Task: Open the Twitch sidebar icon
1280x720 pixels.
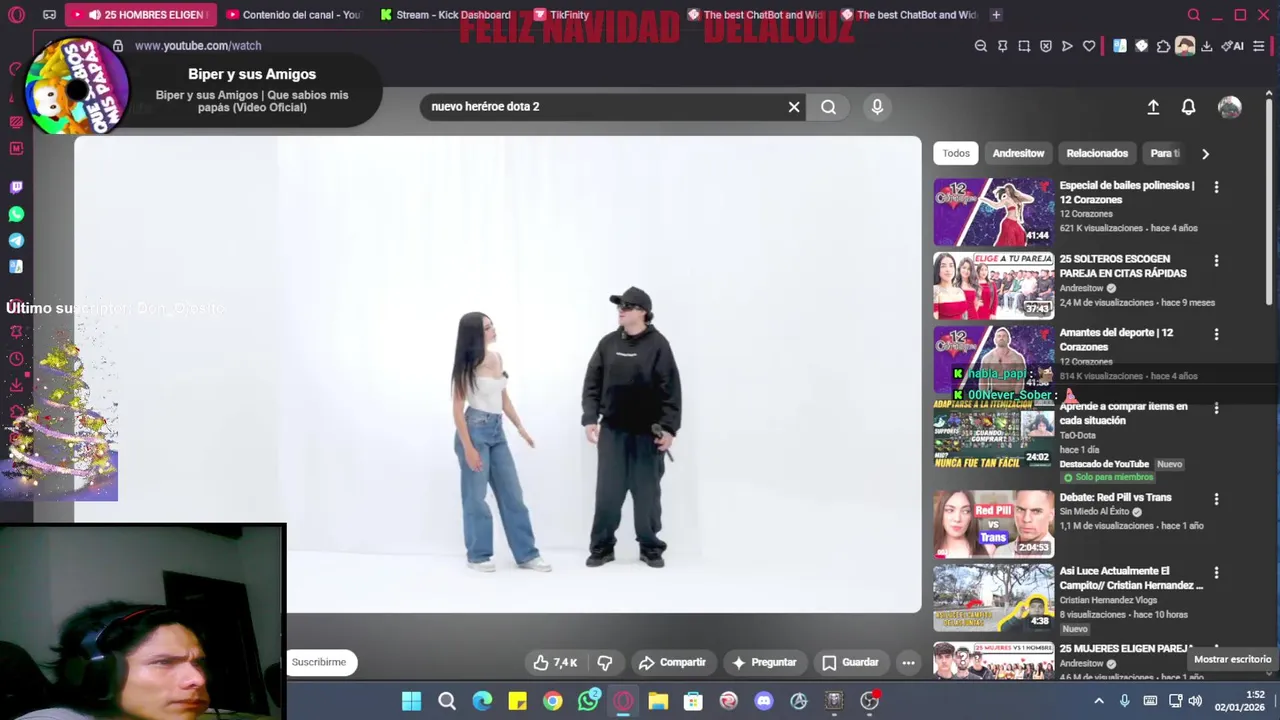Action: click(x=16, y=187)
